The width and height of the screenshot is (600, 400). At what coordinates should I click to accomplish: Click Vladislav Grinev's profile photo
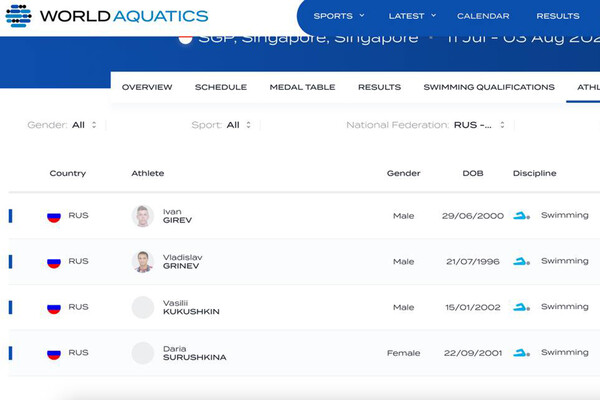click(143, 262)
